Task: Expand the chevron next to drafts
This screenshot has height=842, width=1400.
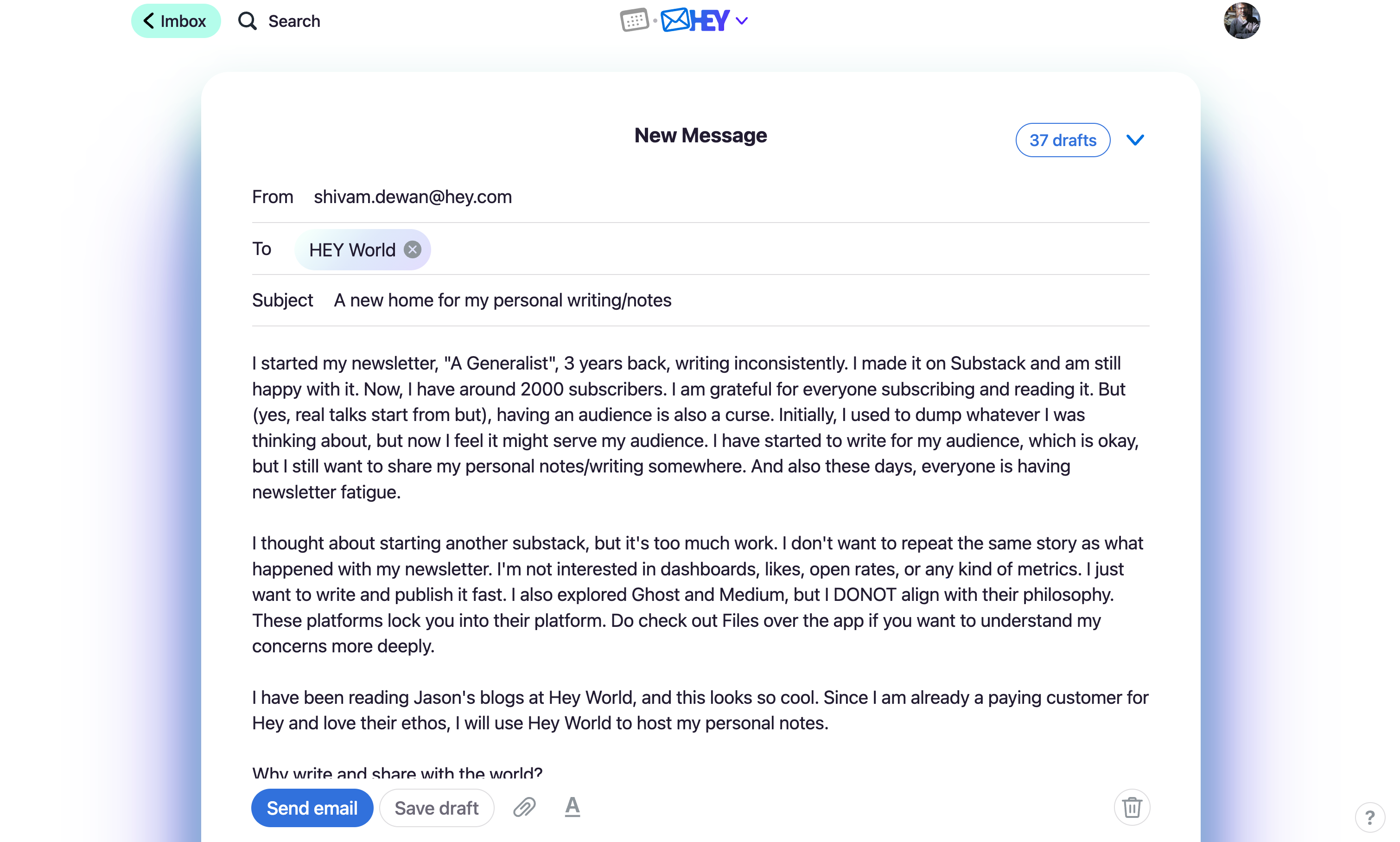Action: tap(1135, 140)
